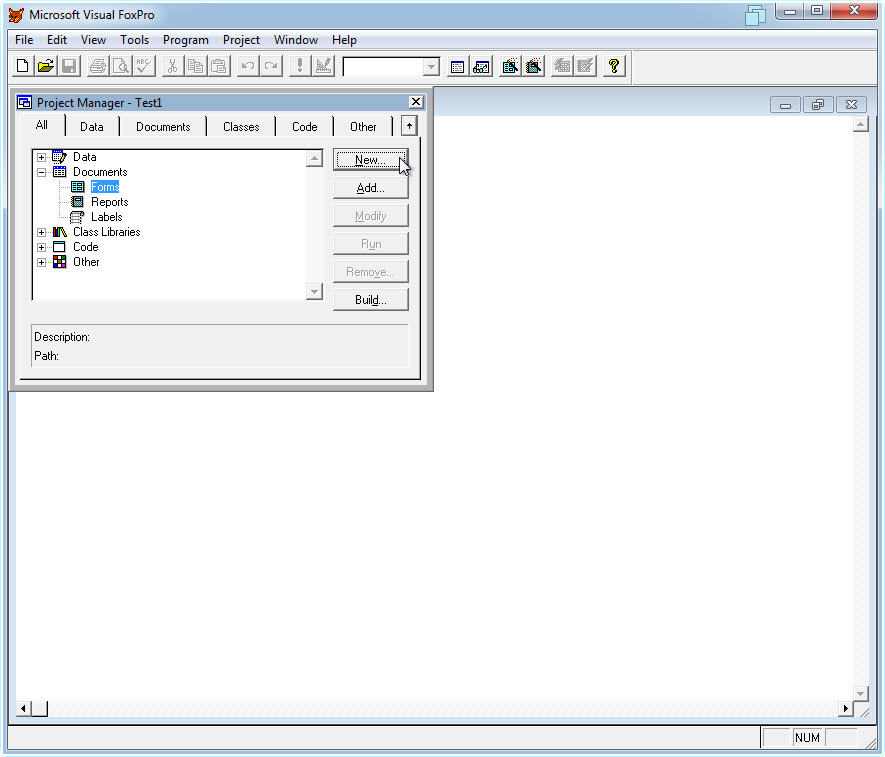Switch to the Documents tab
Image resolution: width=885 pixels, height=757 pixels.
tap(163, 127)
